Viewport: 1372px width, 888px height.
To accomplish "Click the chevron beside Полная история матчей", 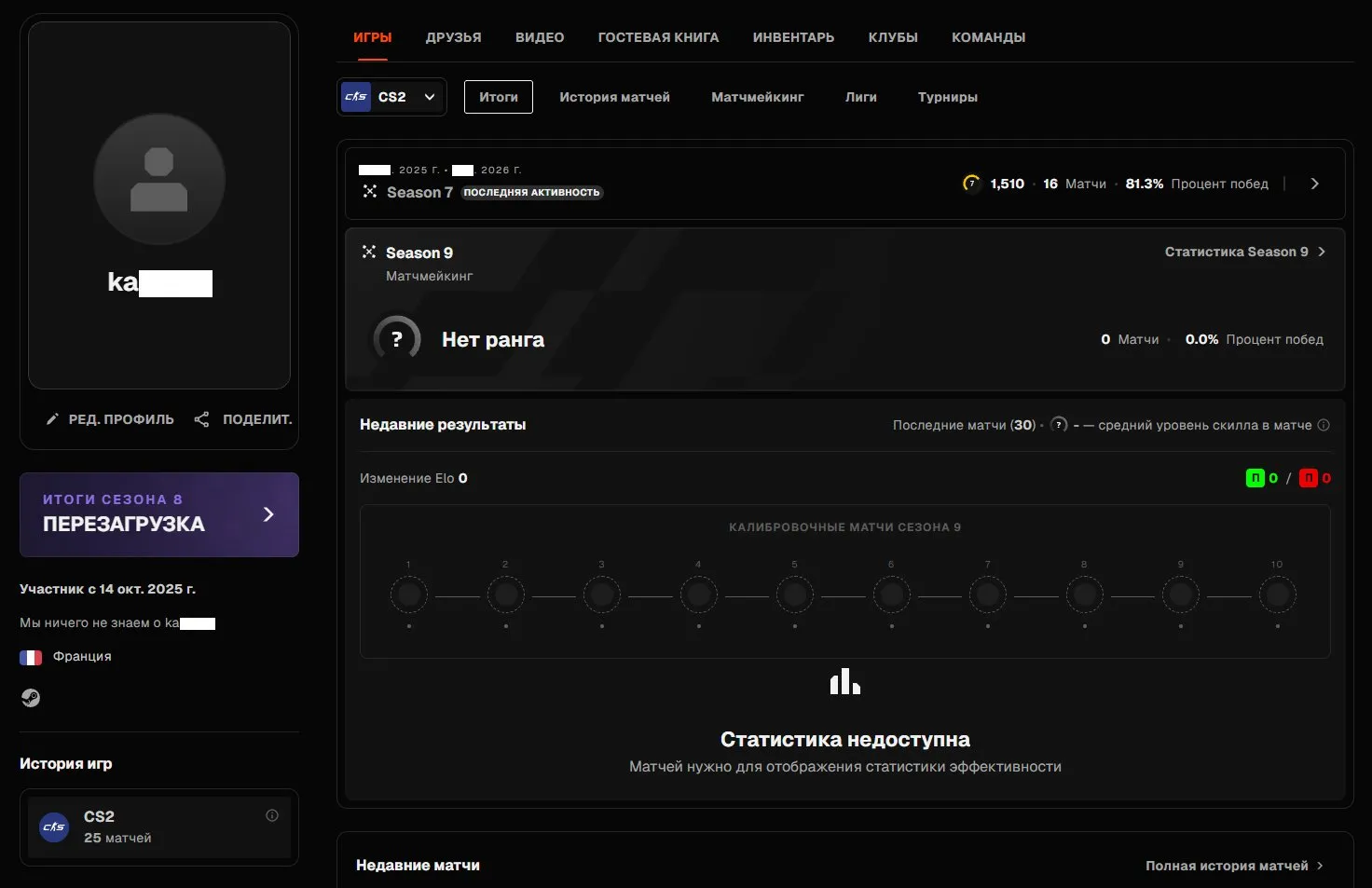I will coord(1320,866).
